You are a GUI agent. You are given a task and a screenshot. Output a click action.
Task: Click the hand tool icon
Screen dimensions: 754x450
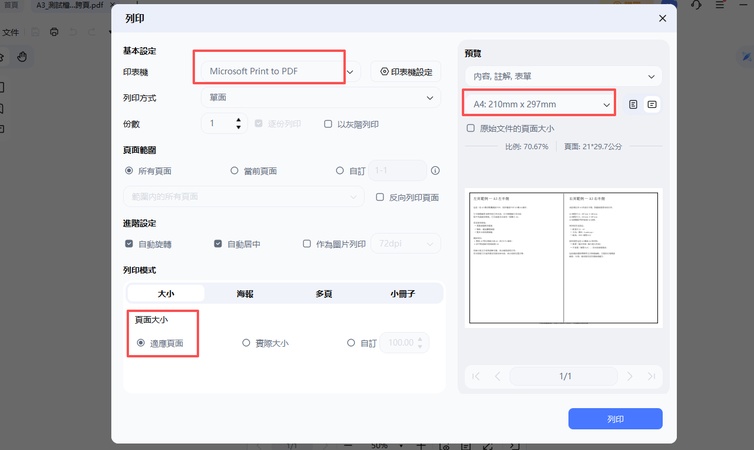click(x=22, y=57)
